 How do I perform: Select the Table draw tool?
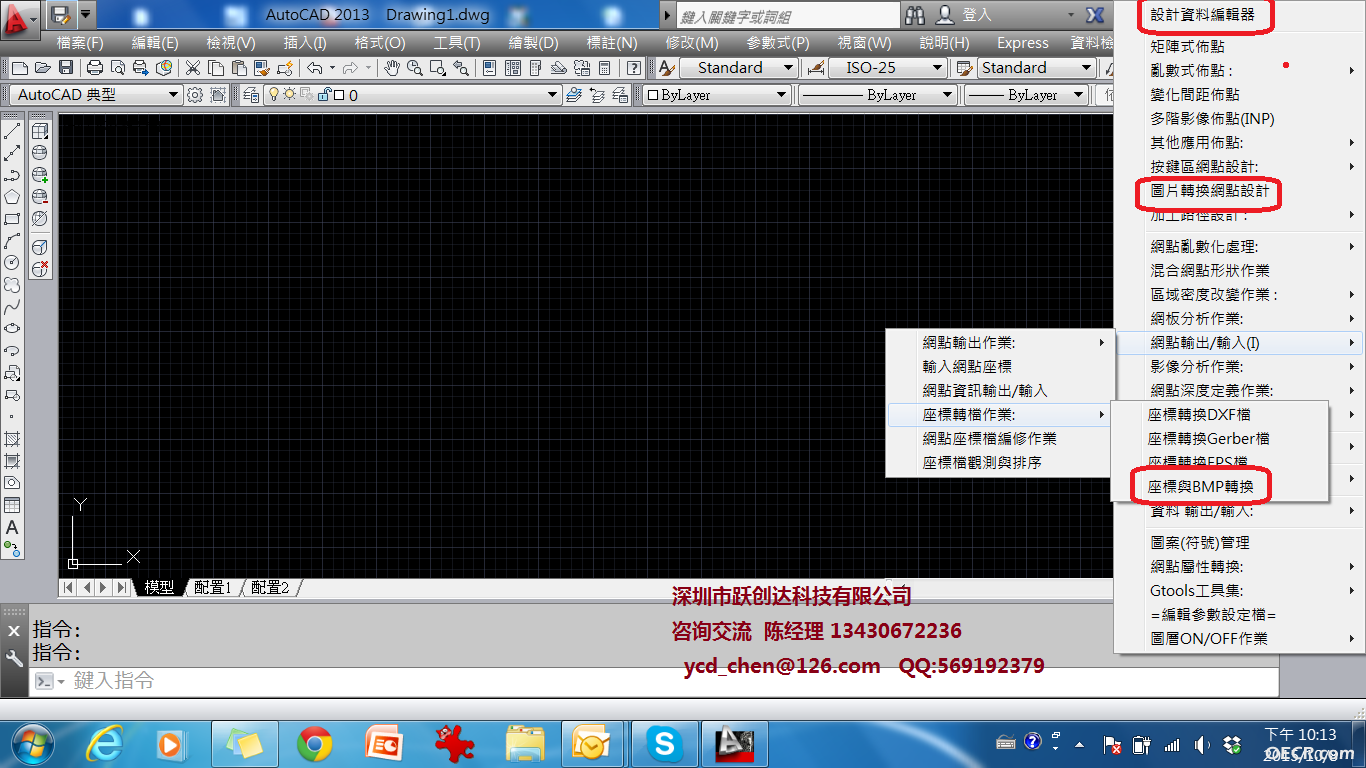tap(12, 505)
